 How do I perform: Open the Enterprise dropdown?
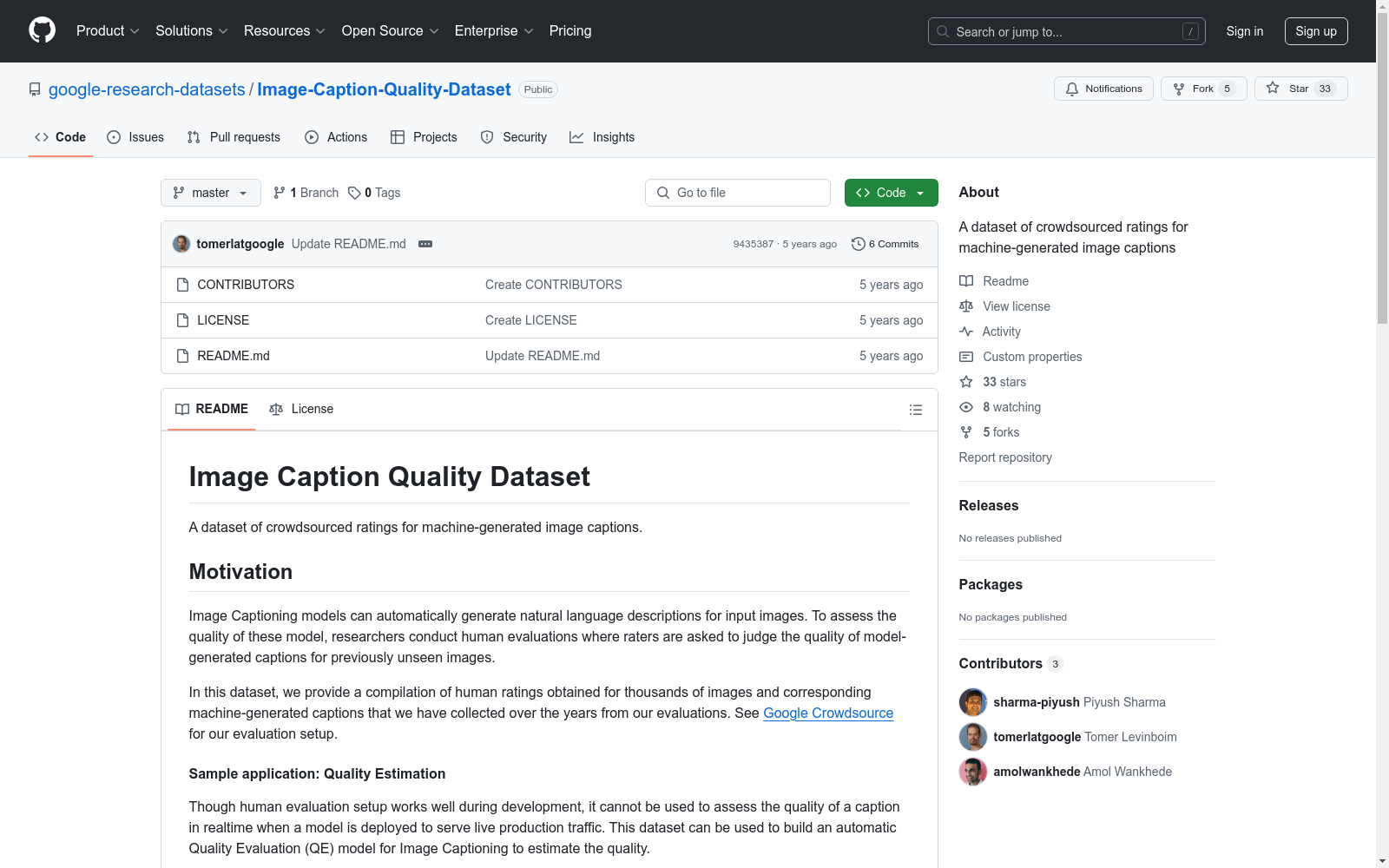[x=494, y=31]
